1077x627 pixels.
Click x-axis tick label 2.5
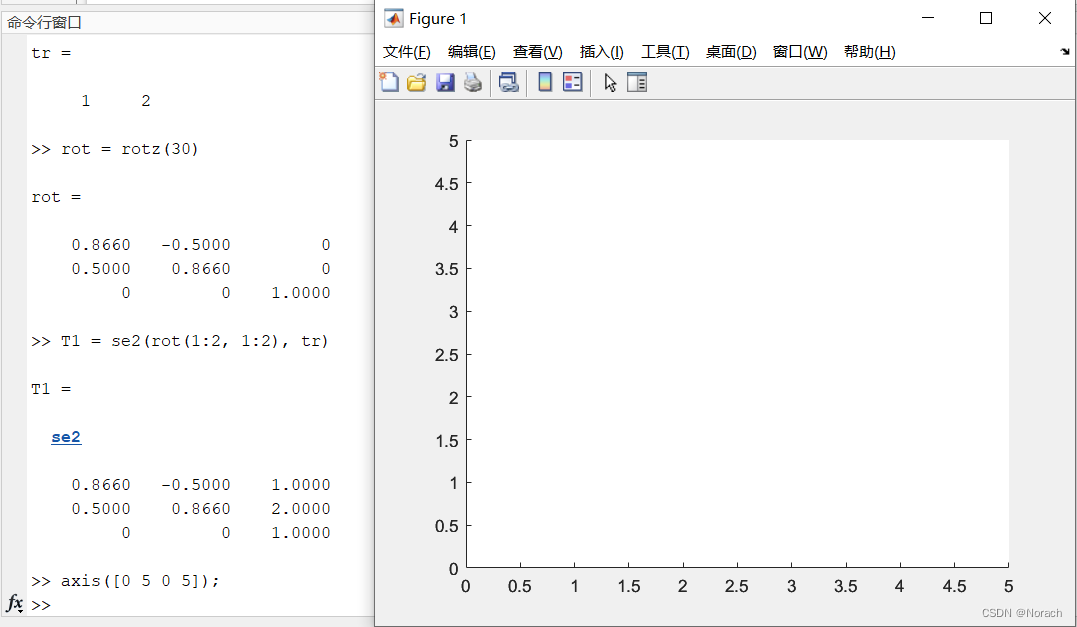[737, 586]
